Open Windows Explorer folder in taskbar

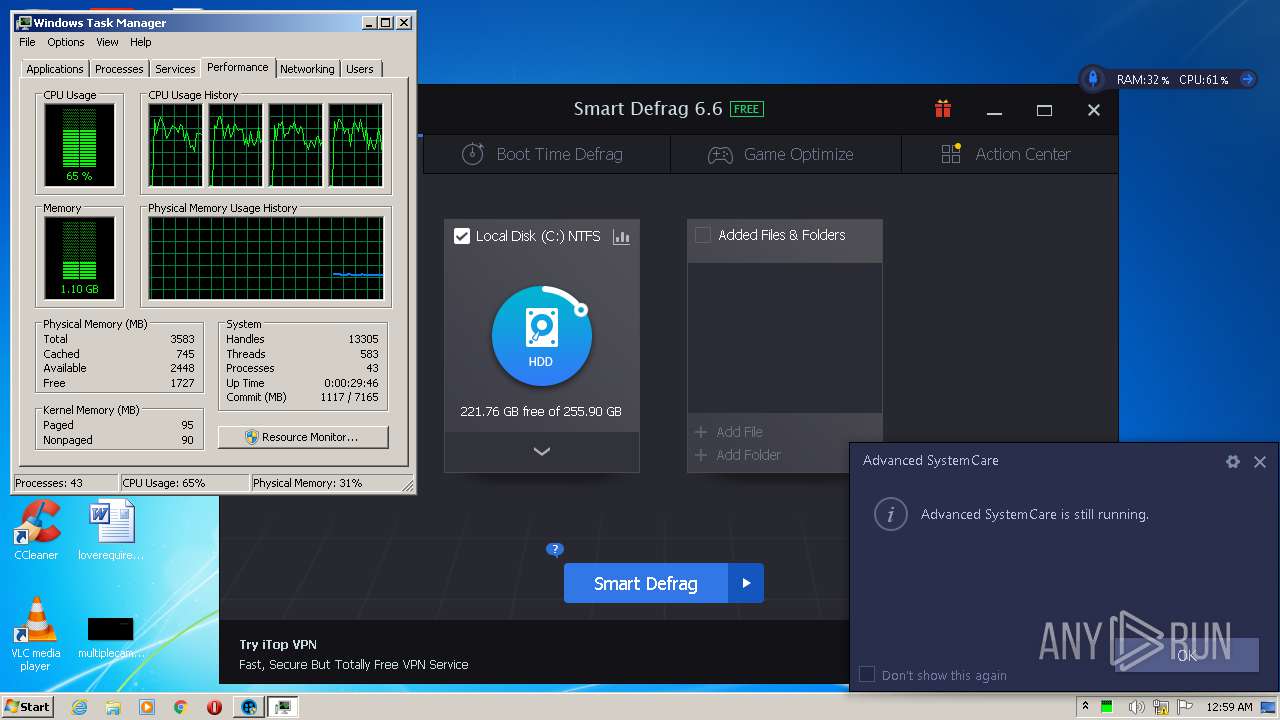[113, 707]
